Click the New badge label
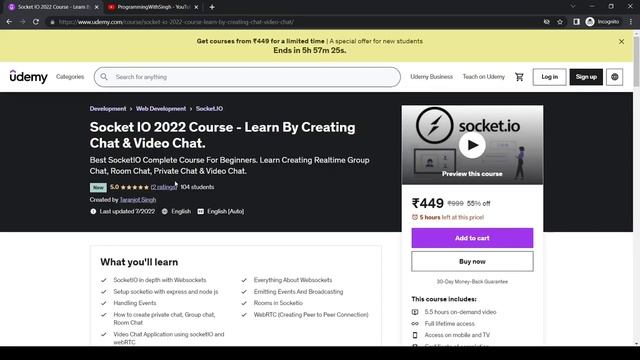The width and height of the screenshot is (640, 360). point(98,187)
